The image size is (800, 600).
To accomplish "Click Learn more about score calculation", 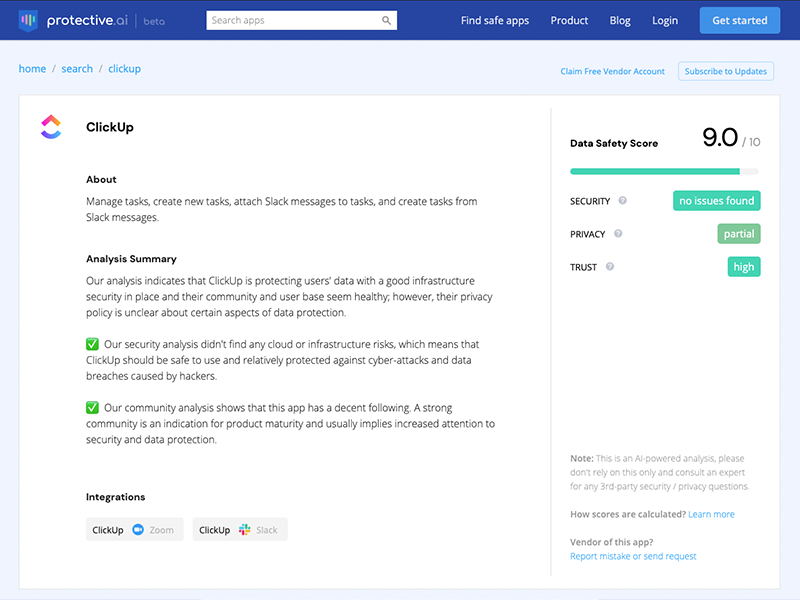I will pos(711,514).
